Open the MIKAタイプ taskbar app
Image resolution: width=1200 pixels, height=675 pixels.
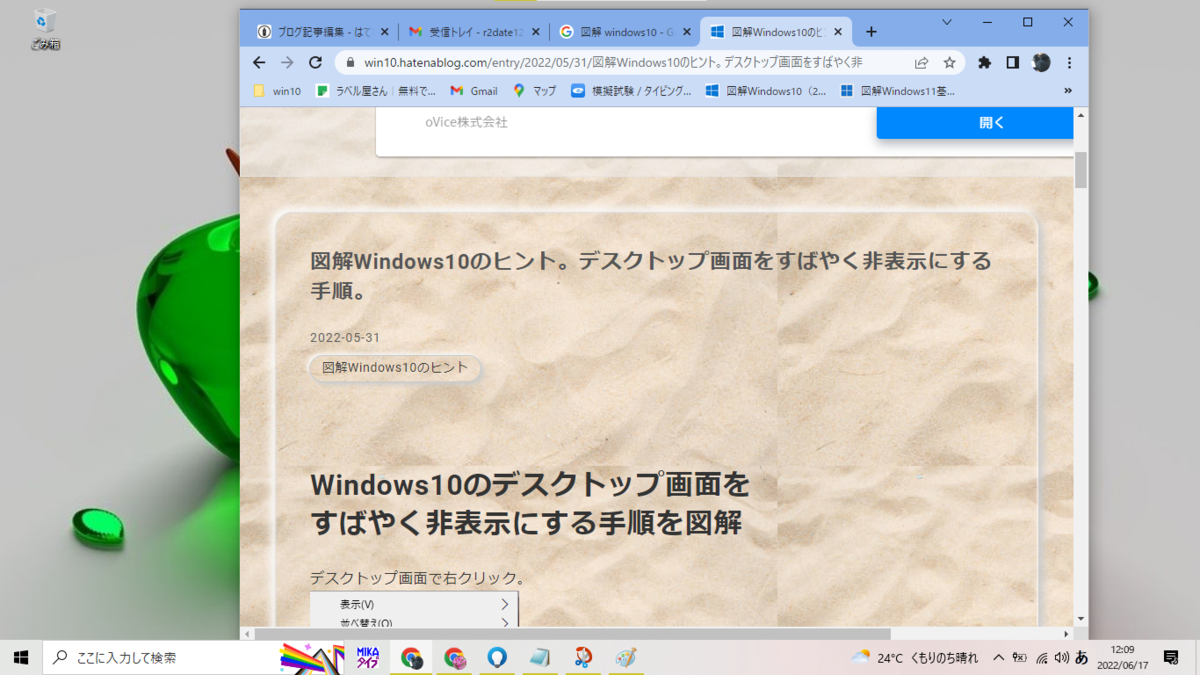coord(368,657)
